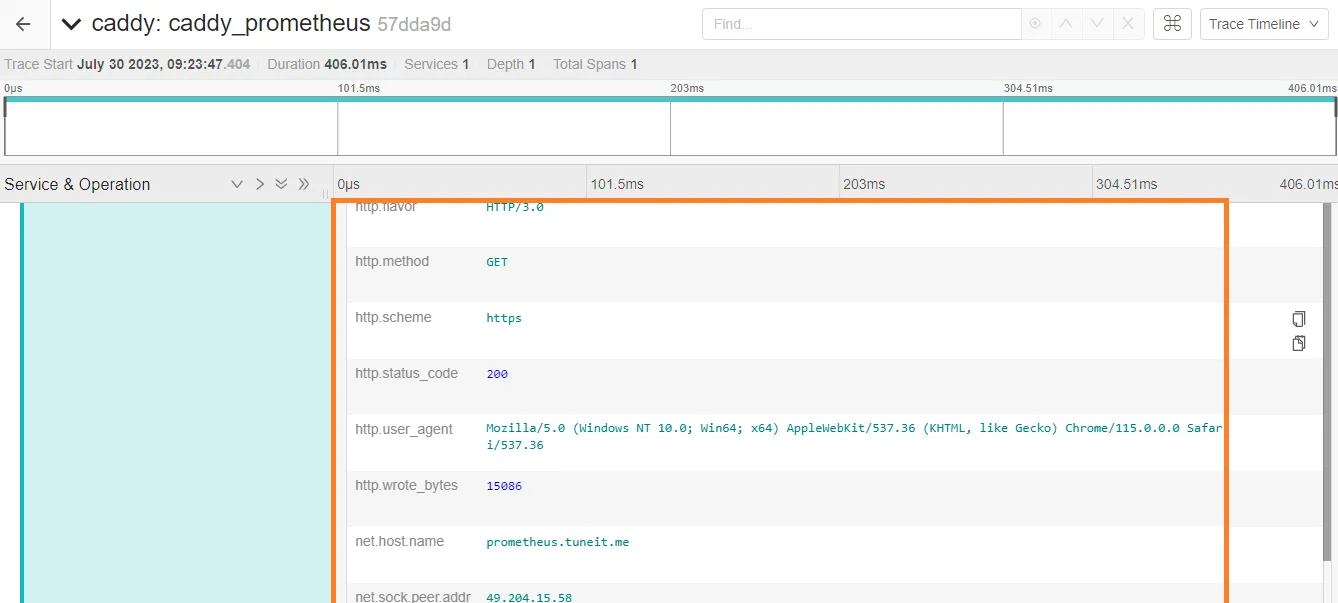Expand one level with down chevron
The width and height of the screenshot is (1338, 603).
[x=237, y=184]
